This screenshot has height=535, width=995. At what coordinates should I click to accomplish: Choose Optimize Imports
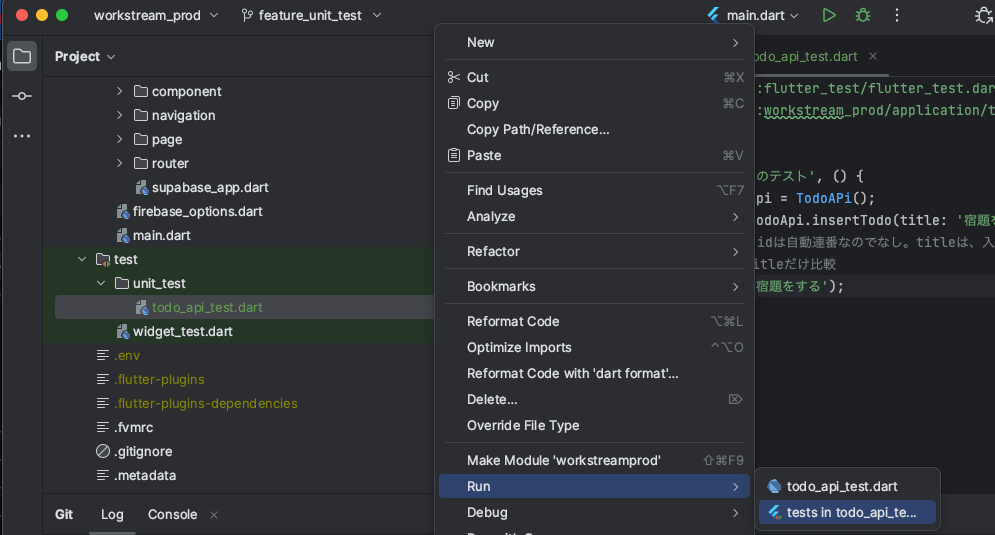pos(595,347)
